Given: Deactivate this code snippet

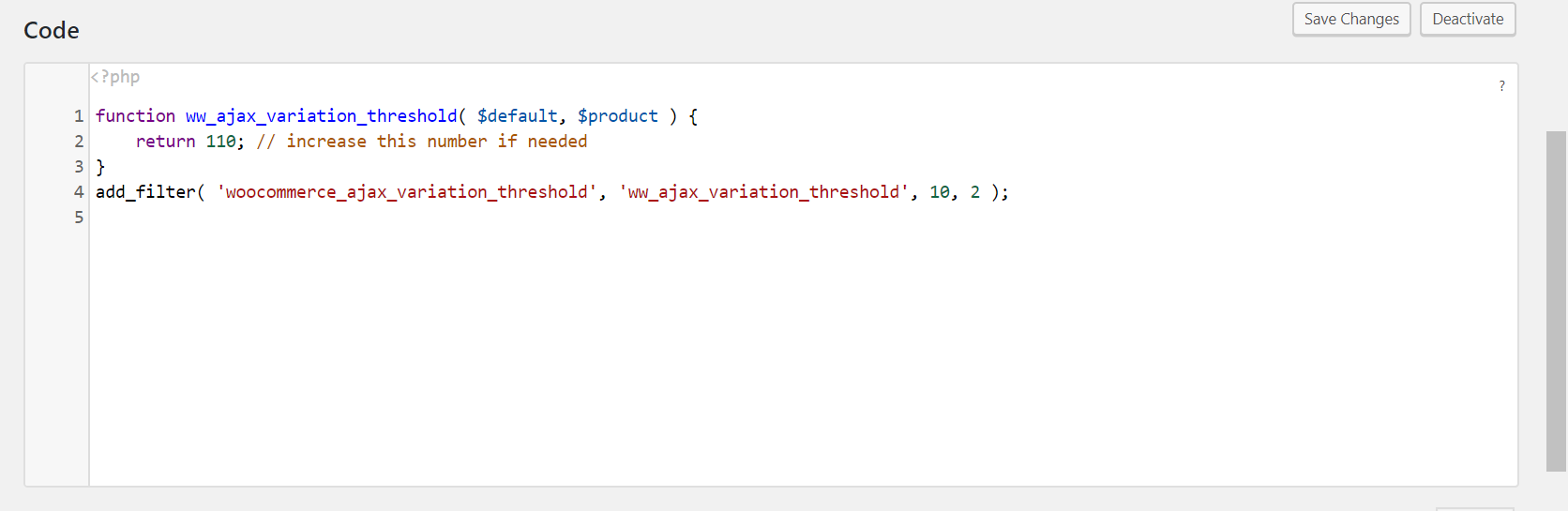Looking at the screenshot, I should pyautogui.click(x=1468, y=20).
